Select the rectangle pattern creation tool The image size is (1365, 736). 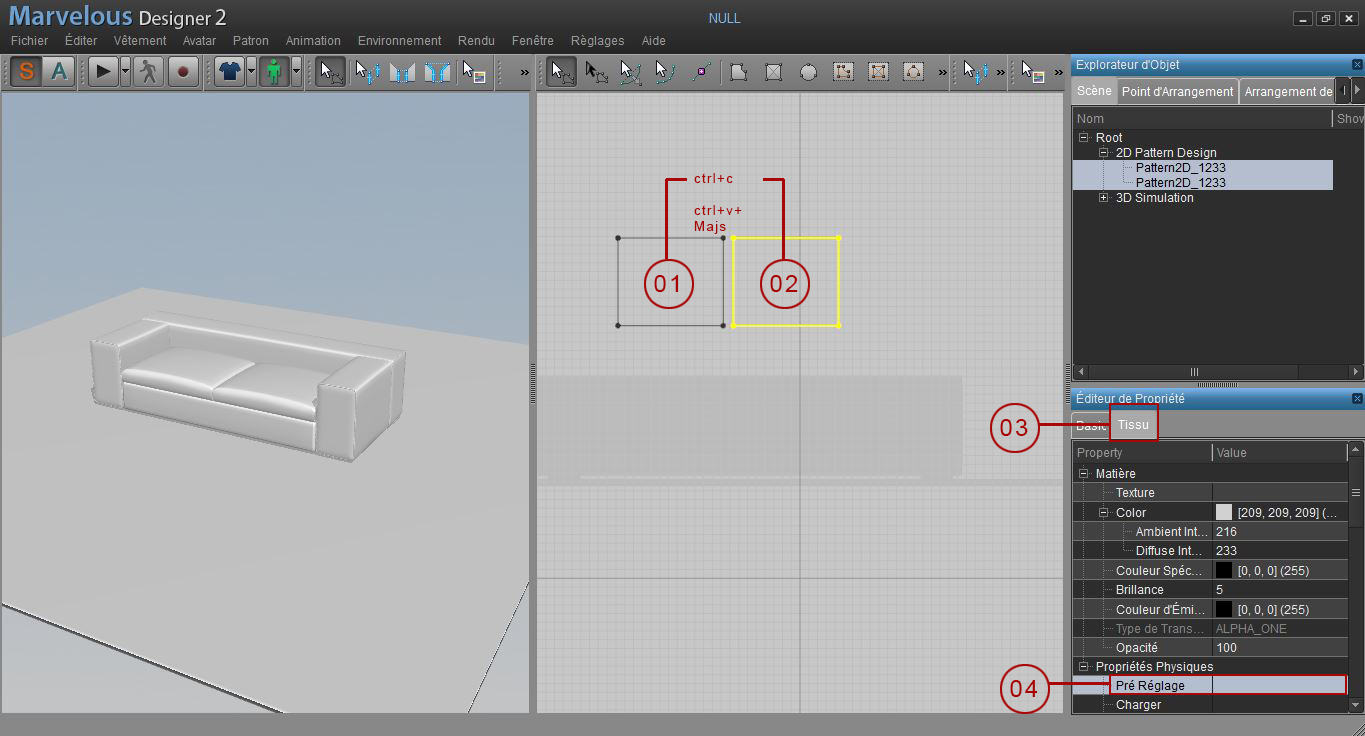point(773,72)
